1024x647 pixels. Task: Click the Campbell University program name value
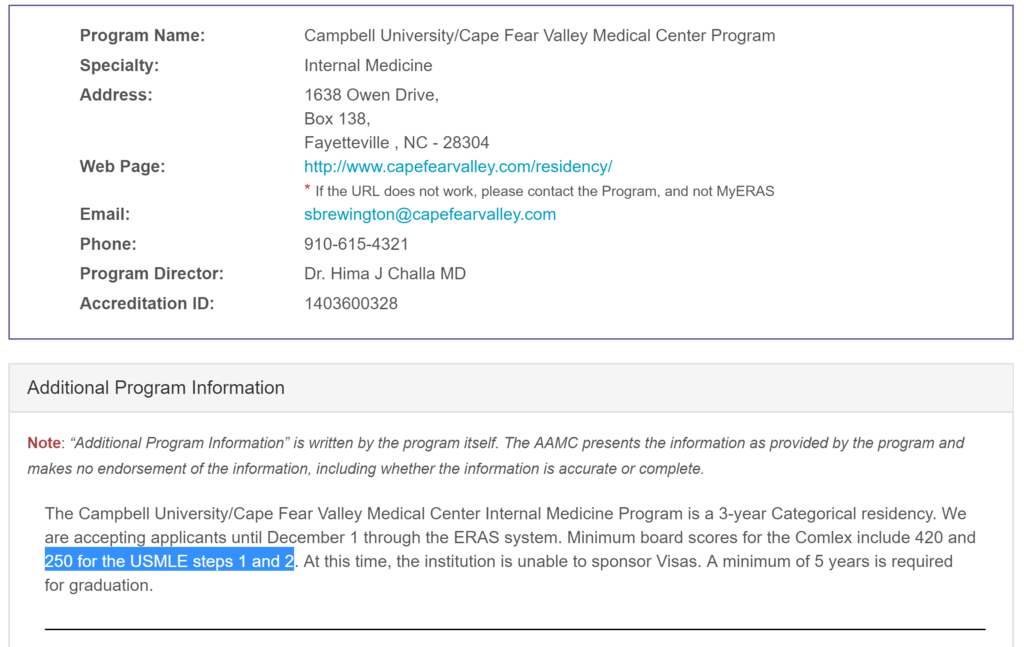tap(539, 36)
